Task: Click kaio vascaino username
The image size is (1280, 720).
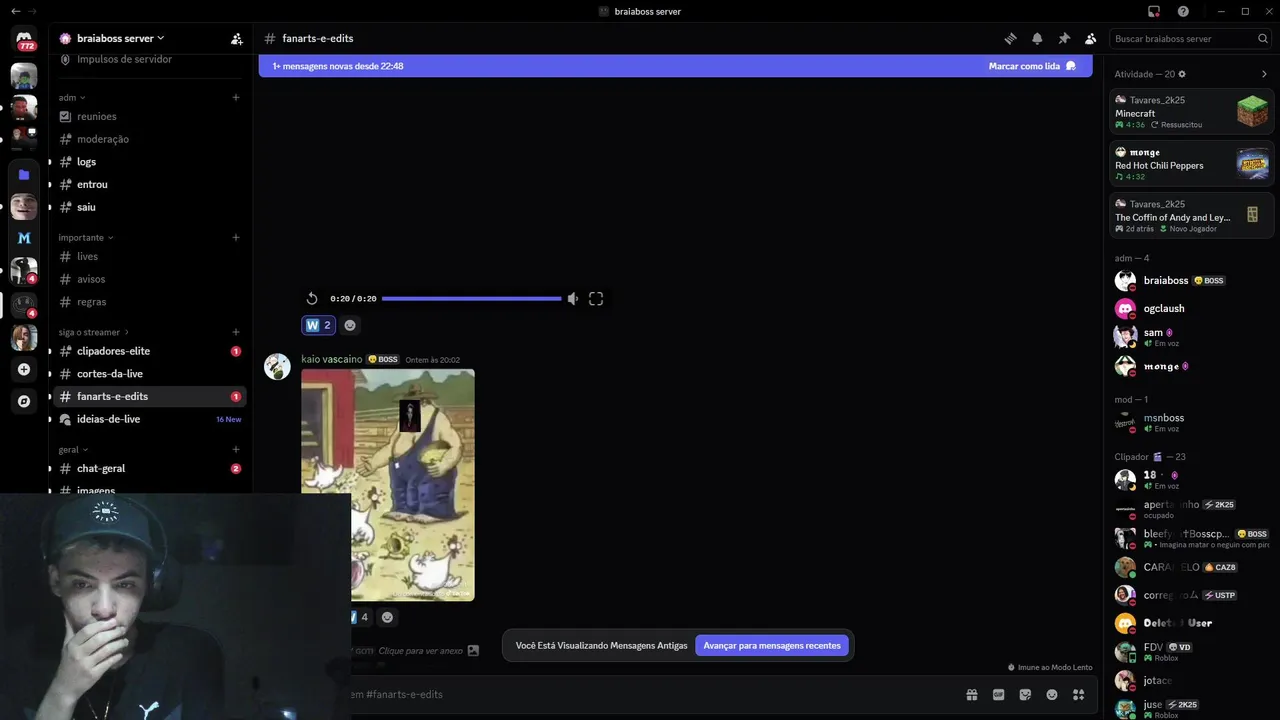Action: [332, 359]
